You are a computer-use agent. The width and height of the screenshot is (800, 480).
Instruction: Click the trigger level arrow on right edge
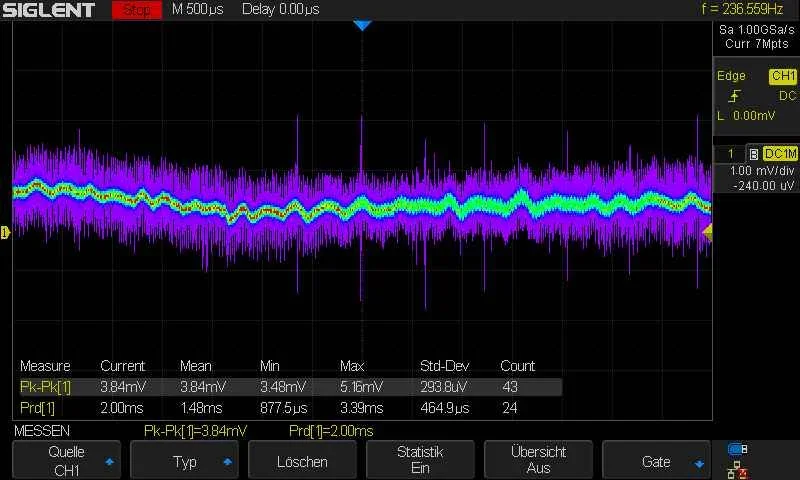point(707,232)
